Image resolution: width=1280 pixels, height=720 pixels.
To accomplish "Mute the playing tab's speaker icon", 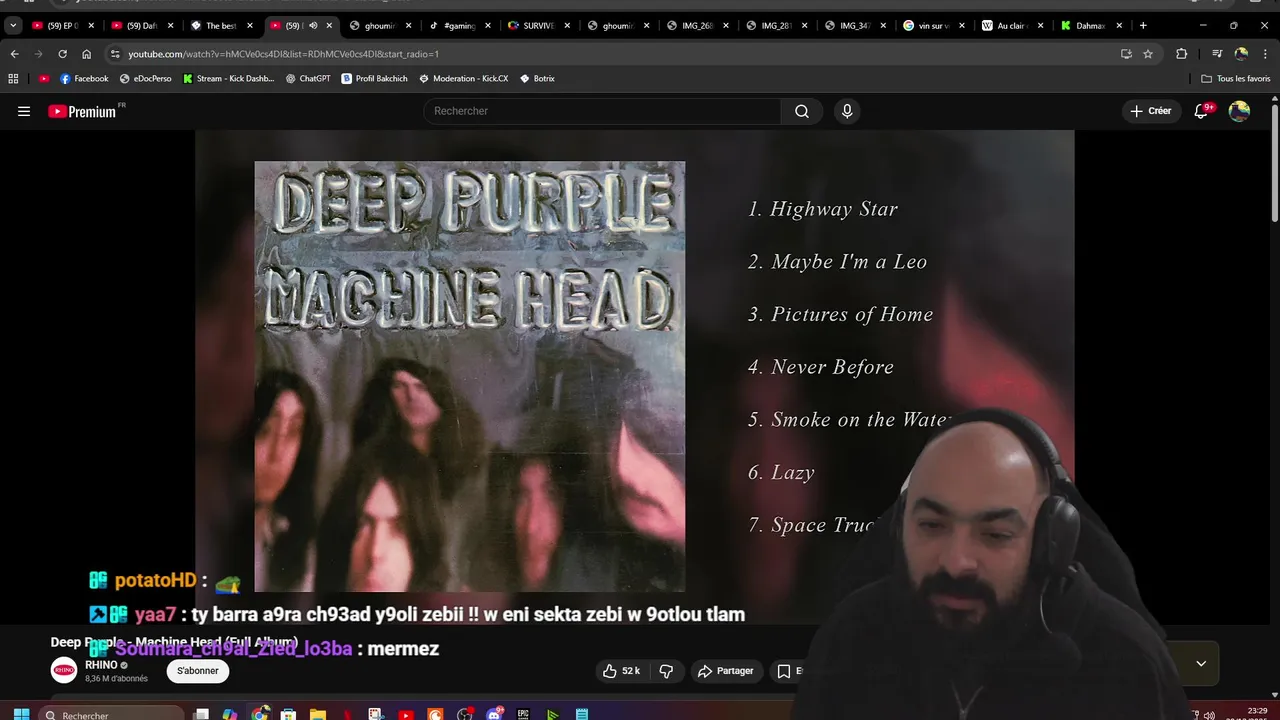I will (x=313, y=26).
